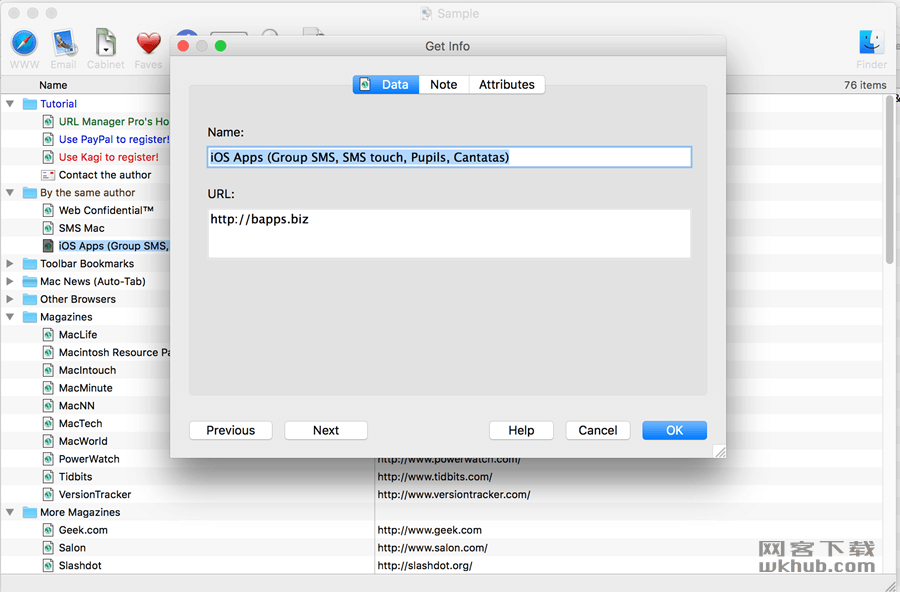Viewport: 900px width, 592px height.
Task: Select the MacLife bookmark icon
Action: (48, 335)
